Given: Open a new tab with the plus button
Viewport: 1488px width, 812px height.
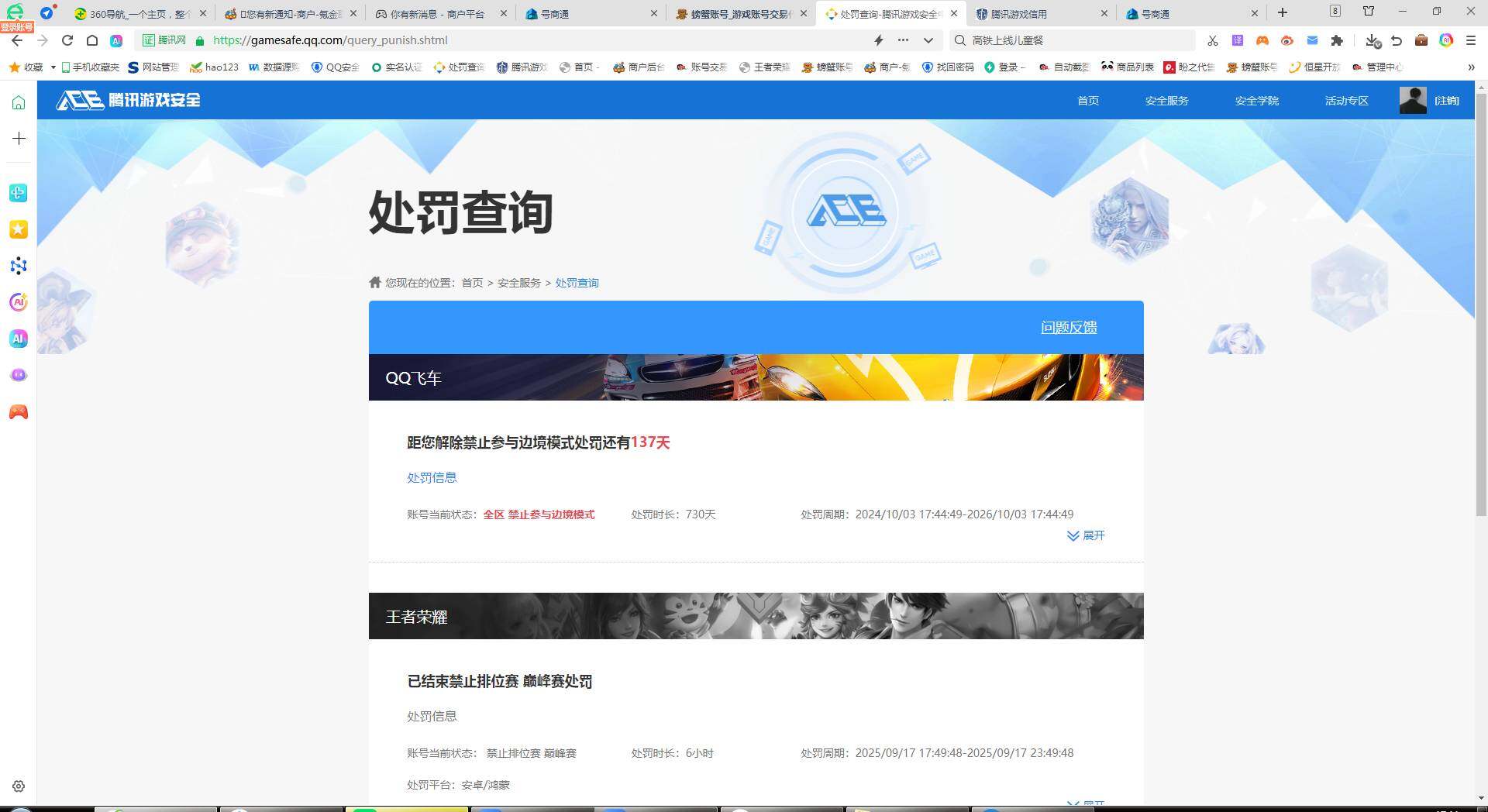Looking at the screenshot, I should [x=1283, y=12].
